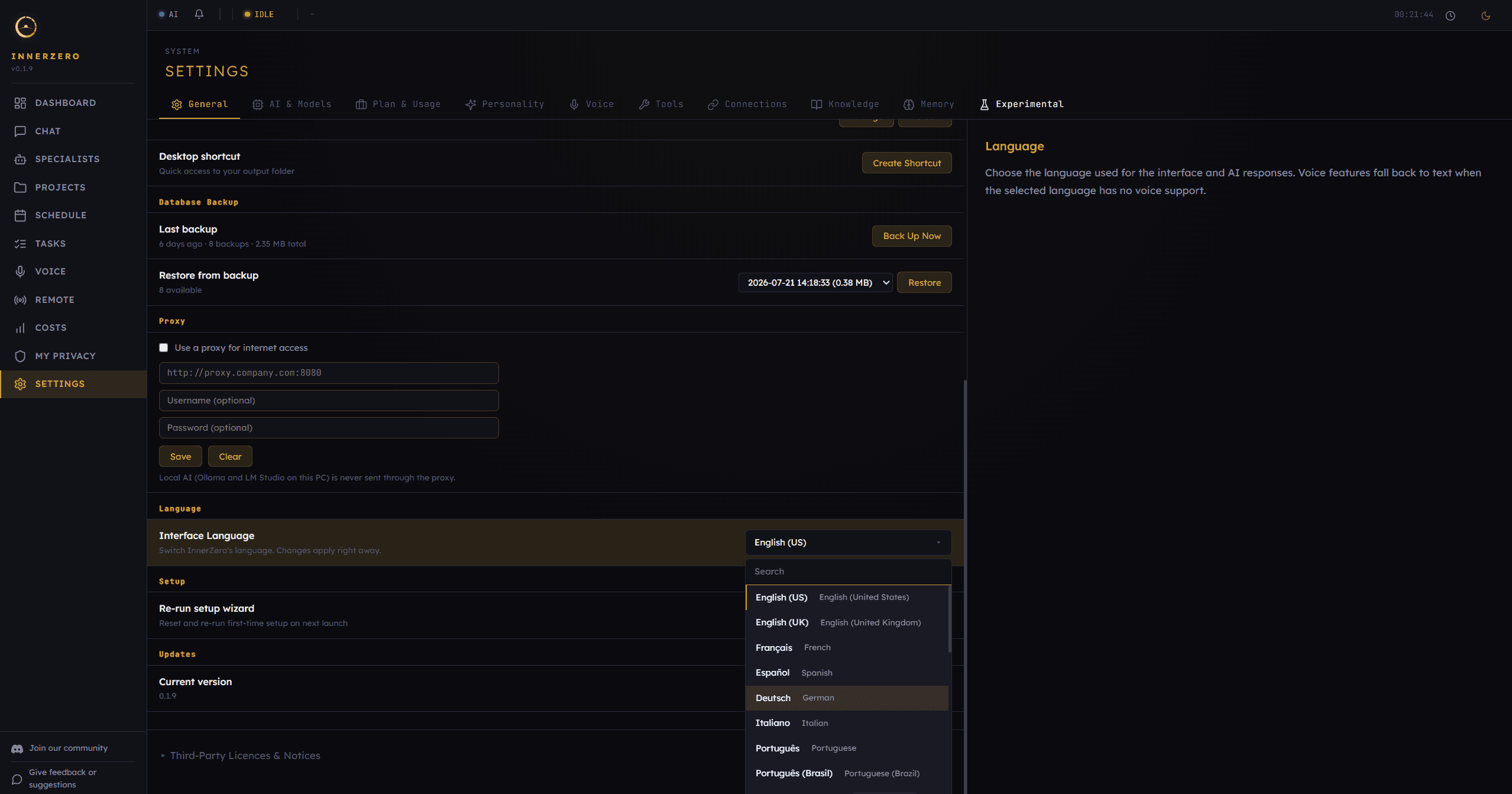Screen dimensions: 1512x794
Task: Click the Settings gear sidebar icon
Action: tap(20, 384)
